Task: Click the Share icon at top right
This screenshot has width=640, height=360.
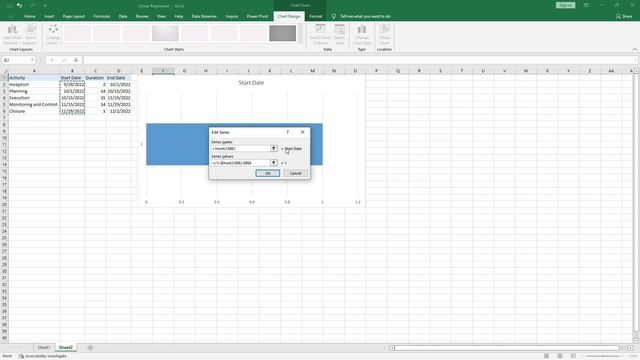Action: [x=618, y=16]
